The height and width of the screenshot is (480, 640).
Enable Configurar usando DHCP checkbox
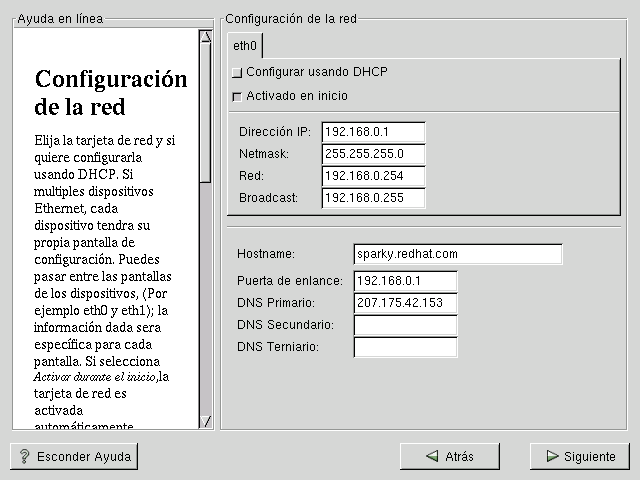click(237, 73)
